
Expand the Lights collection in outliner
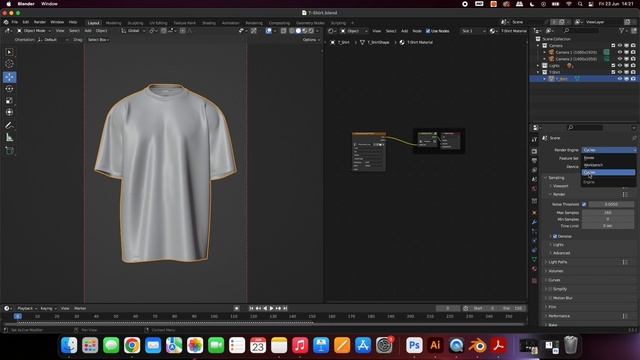pos(538,65)
